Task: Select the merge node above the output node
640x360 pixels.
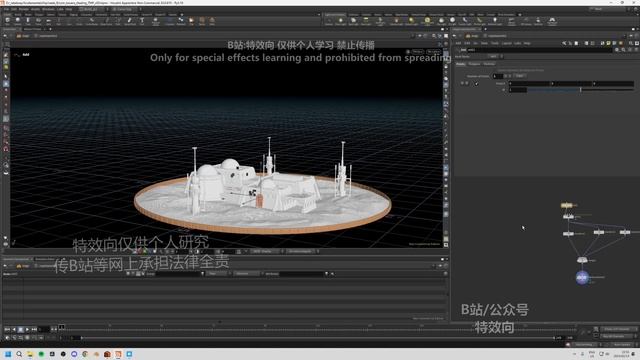Action: click(x=582, y=260)
